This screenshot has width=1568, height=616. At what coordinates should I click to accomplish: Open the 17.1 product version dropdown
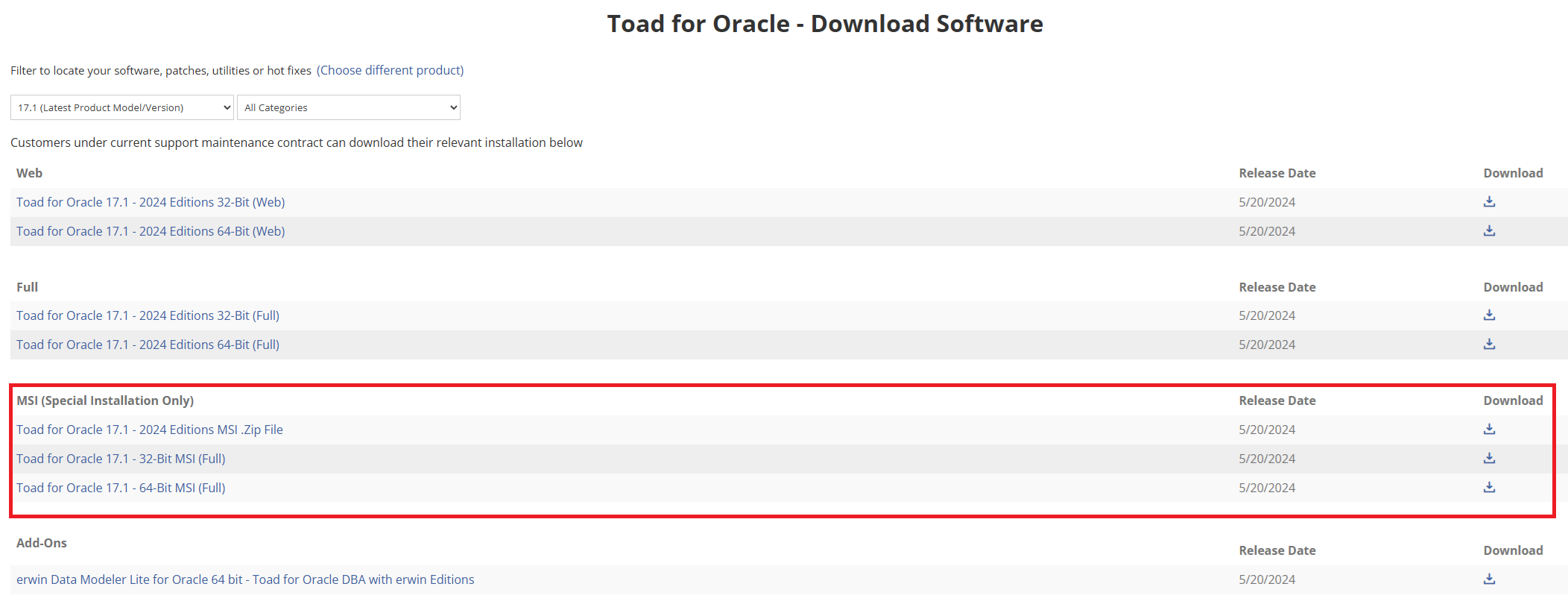tap(122, 107)
